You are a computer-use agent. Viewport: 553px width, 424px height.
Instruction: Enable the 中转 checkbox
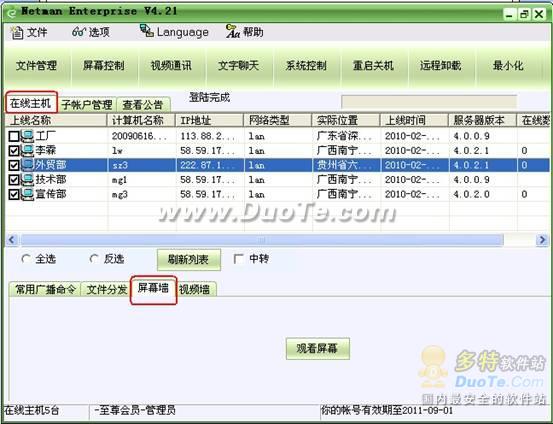238,259
